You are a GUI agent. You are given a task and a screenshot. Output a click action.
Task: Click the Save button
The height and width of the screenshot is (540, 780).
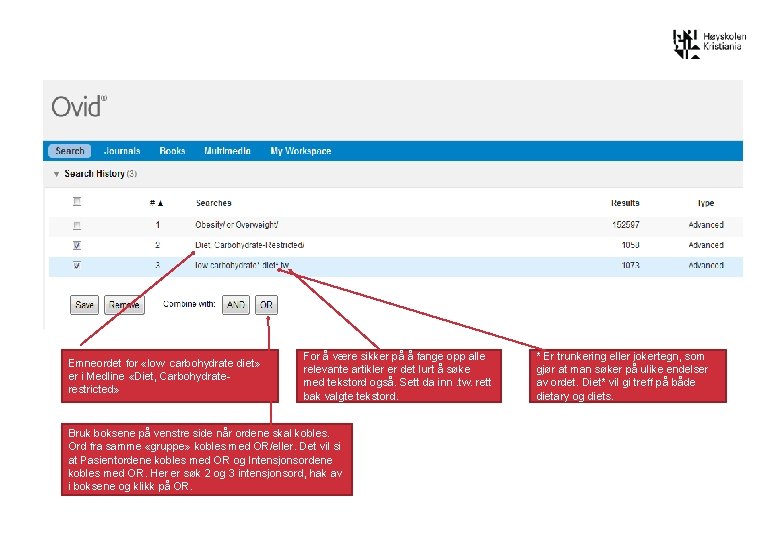coord(84,305)
